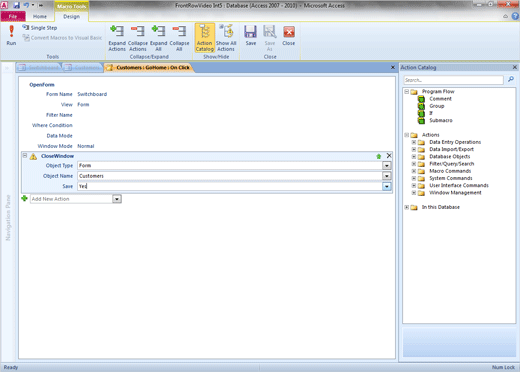Click the search magnifier icon
Viewport: 520px width, 372px height.
[511, 79]
